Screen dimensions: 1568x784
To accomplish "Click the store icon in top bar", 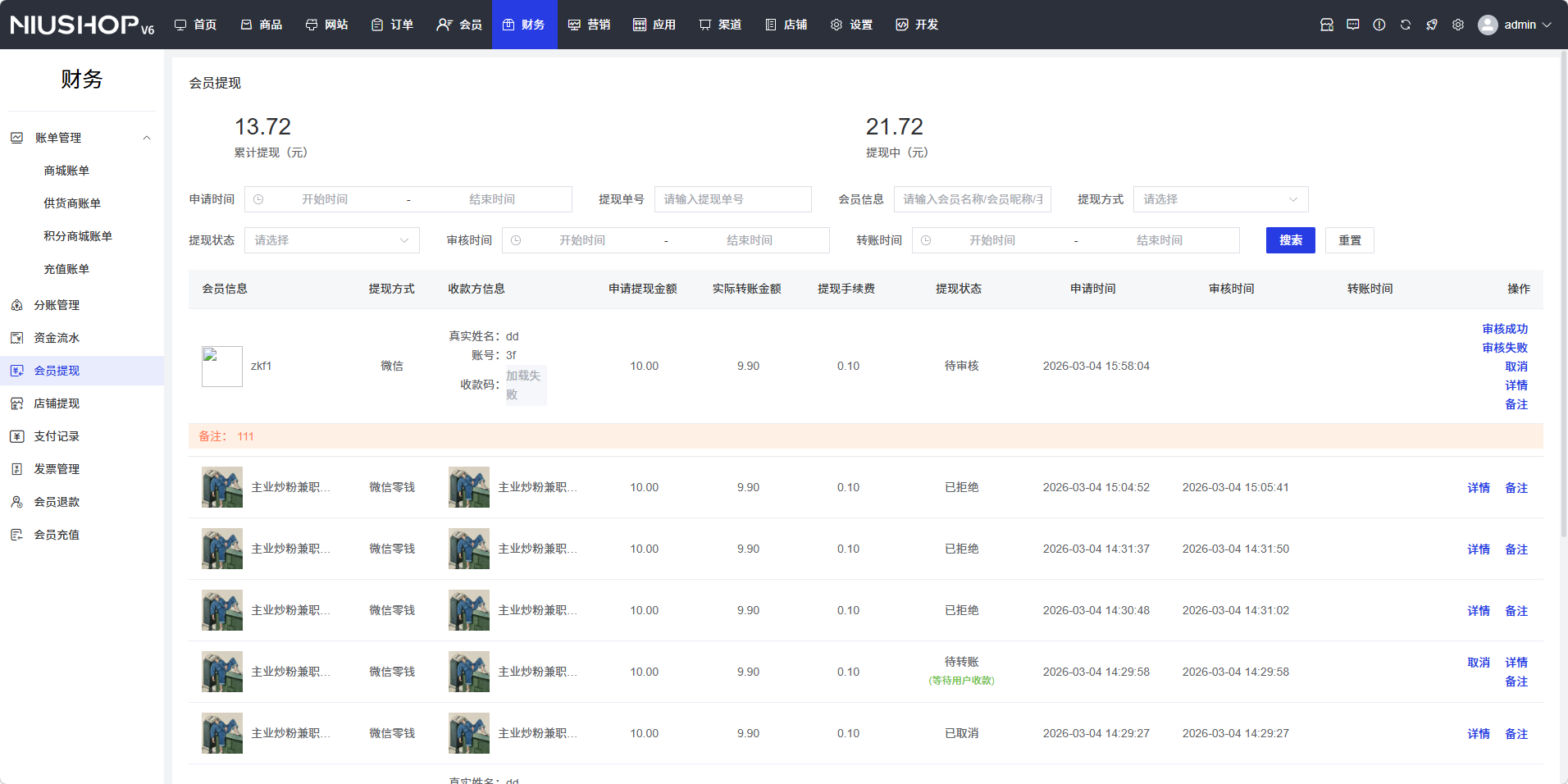I will click(1326, 25).
